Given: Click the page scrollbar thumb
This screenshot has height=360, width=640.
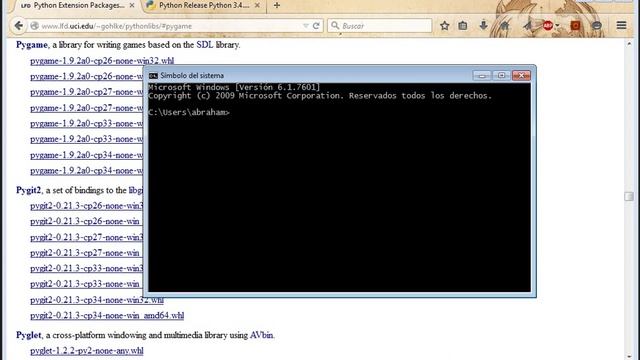Looking at the screenshot, I should pos(629,196).
